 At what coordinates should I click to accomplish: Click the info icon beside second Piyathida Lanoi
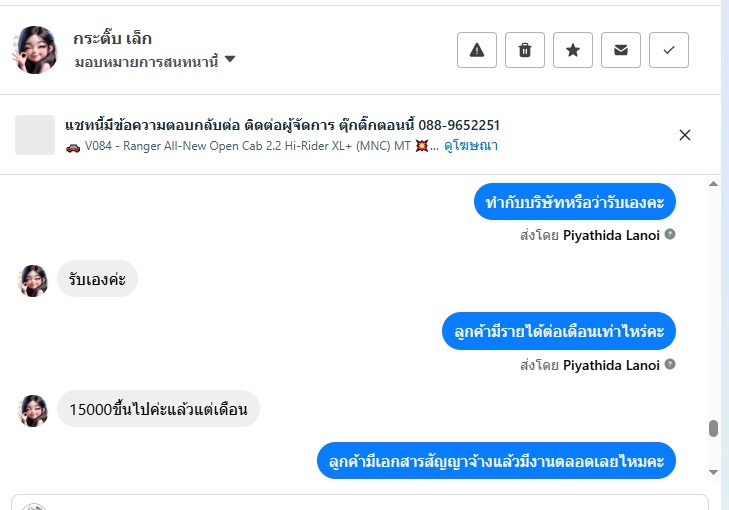[670, 365]
